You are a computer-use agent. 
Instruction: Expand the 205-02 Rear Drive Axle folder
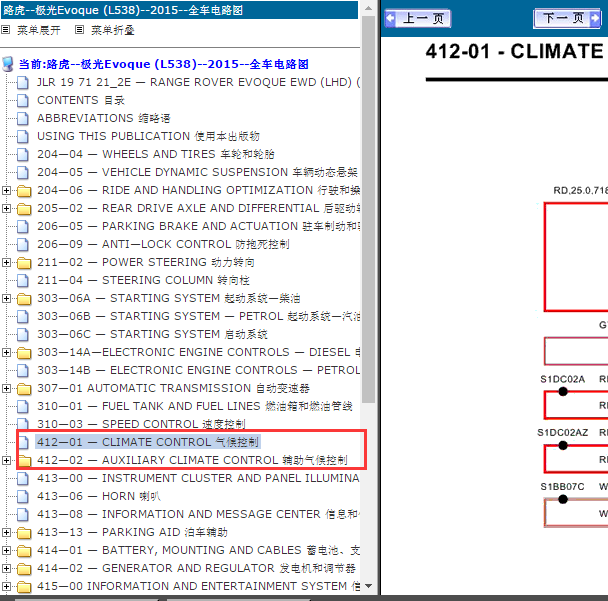(6, 209)
